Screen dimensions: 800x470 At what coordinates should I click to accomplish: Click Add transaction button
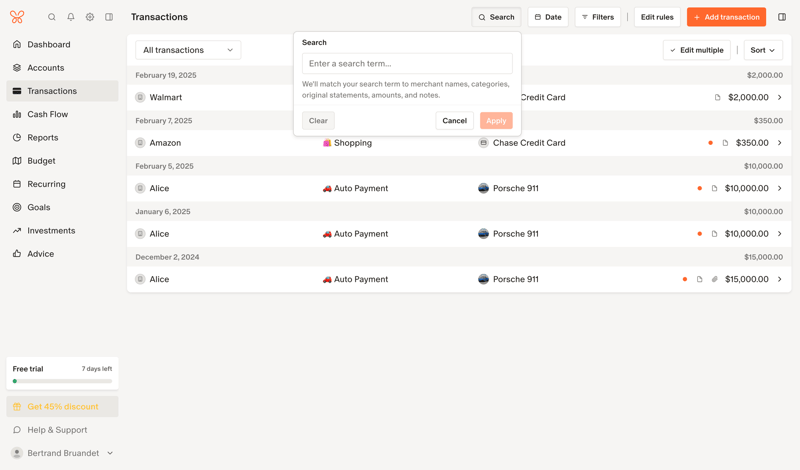point(726,17)
